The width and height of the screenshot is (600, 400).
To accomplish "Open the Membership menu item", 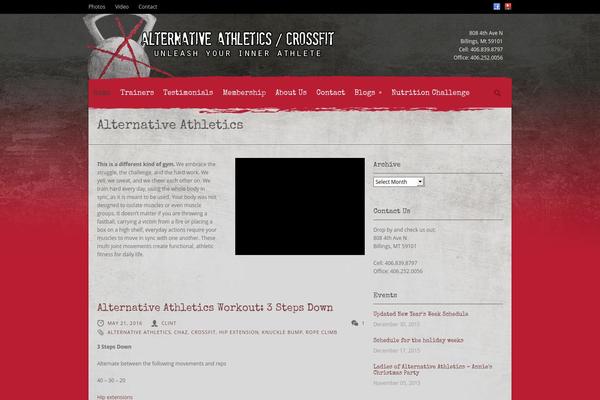I will (244, 93).
